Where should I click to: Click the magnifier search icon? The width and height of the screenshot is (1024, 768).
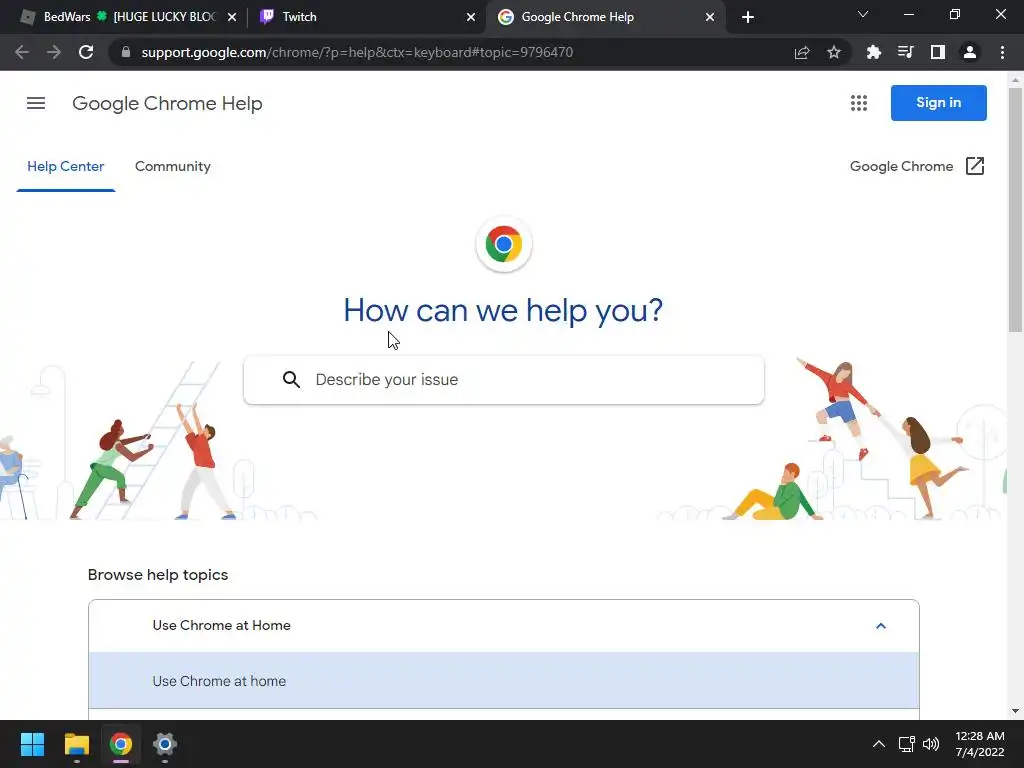click(291, 379)
